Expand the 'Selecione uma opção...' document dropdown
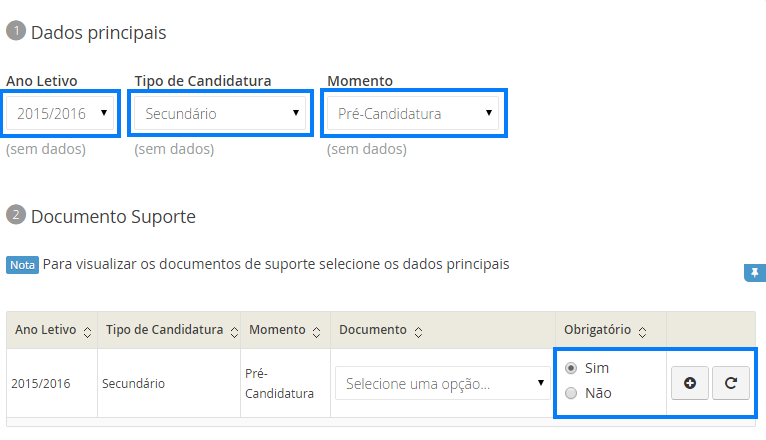766x440 pixels. (443, 383)
